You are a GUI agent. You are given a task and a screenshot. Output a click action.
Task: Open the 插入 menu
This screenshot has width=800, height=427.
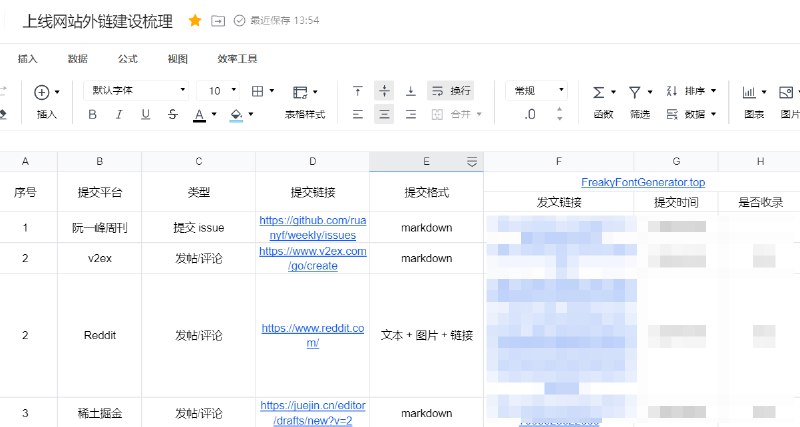click(28, 59)
